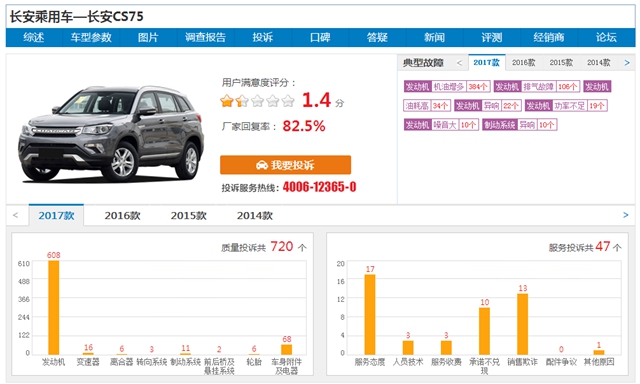Click the Changan CS75 car photo
Image resolution: width=640 pixels, height=384 pixels.
111,133
